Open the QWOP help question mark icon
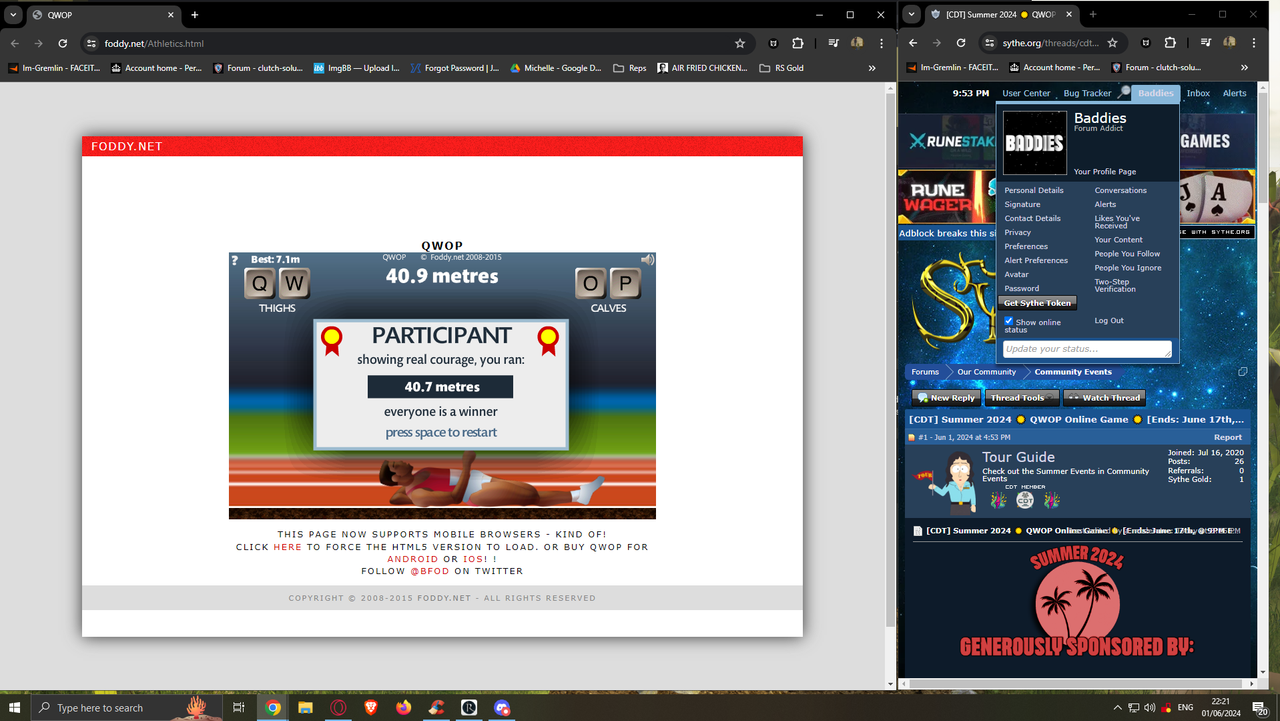 [x=235, y=261]
